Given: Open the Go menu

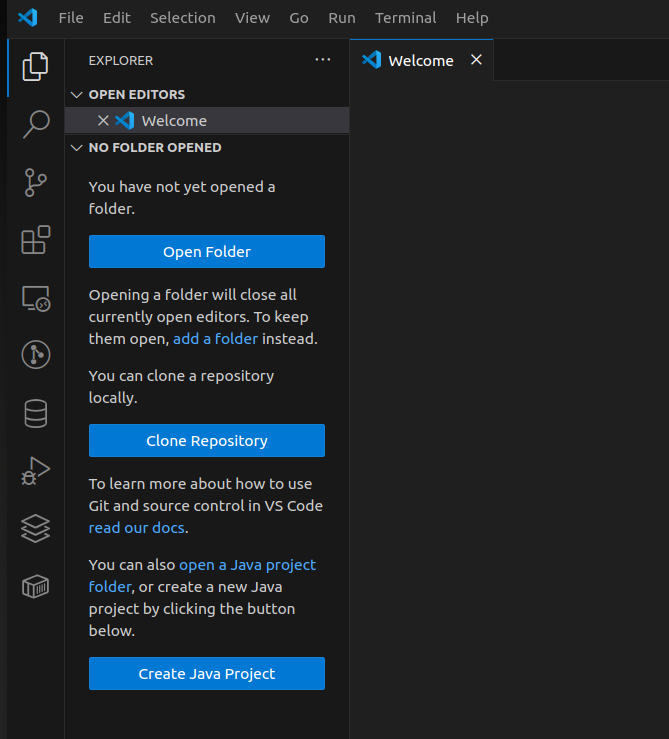Looking at the screenshot, I should click(298, 18).
